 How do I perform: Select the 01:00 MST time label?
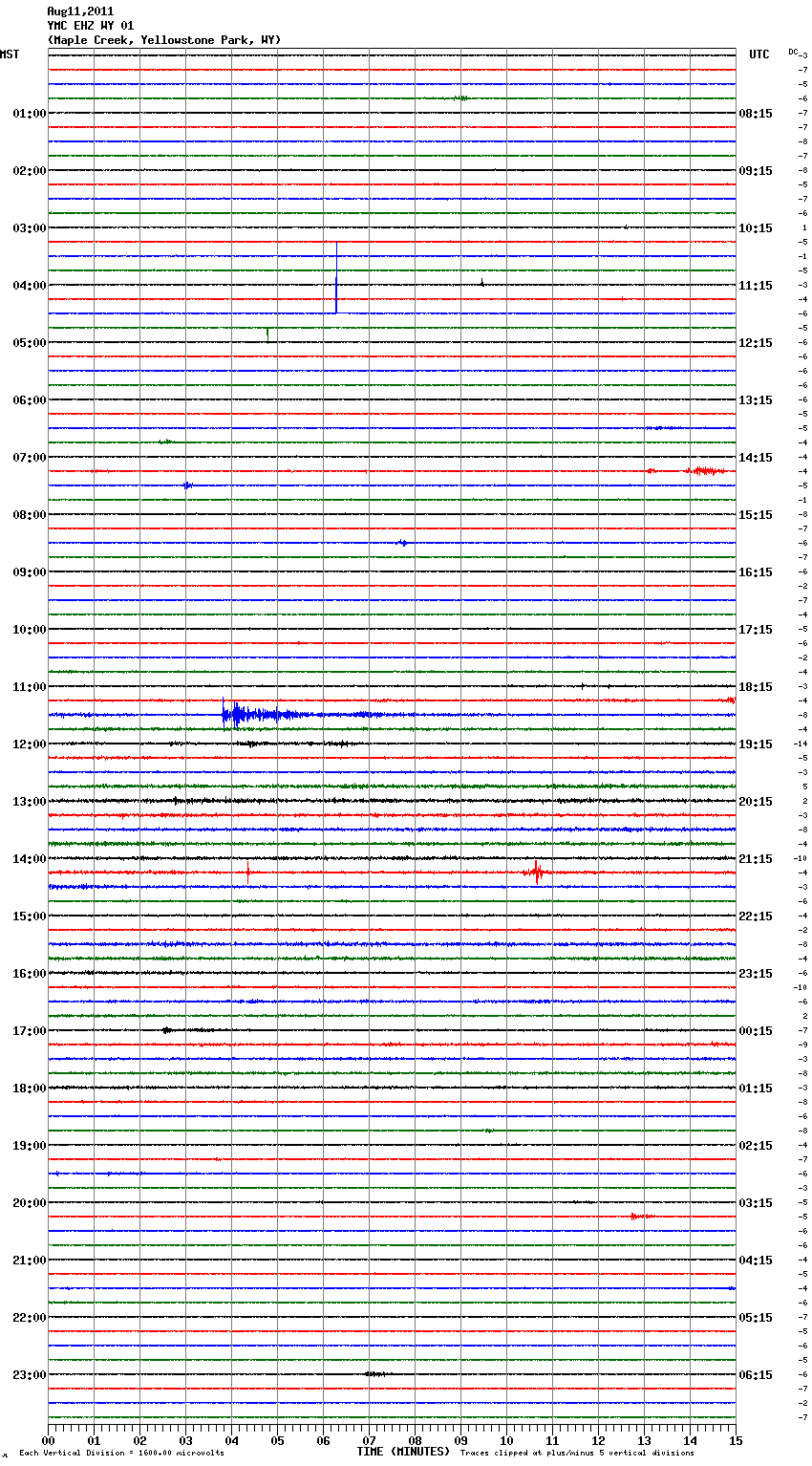[30, 114]
